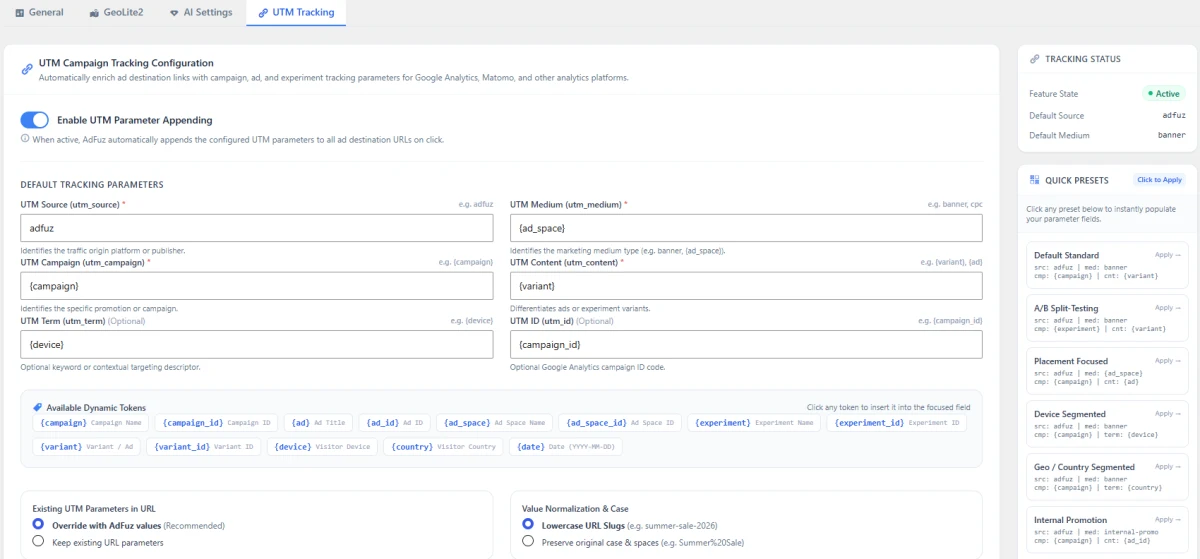The height and width of the screenshot is (559, 1200).
Task: Insert the {variant} Variant / Ad token
Action: tap(86, 447)
